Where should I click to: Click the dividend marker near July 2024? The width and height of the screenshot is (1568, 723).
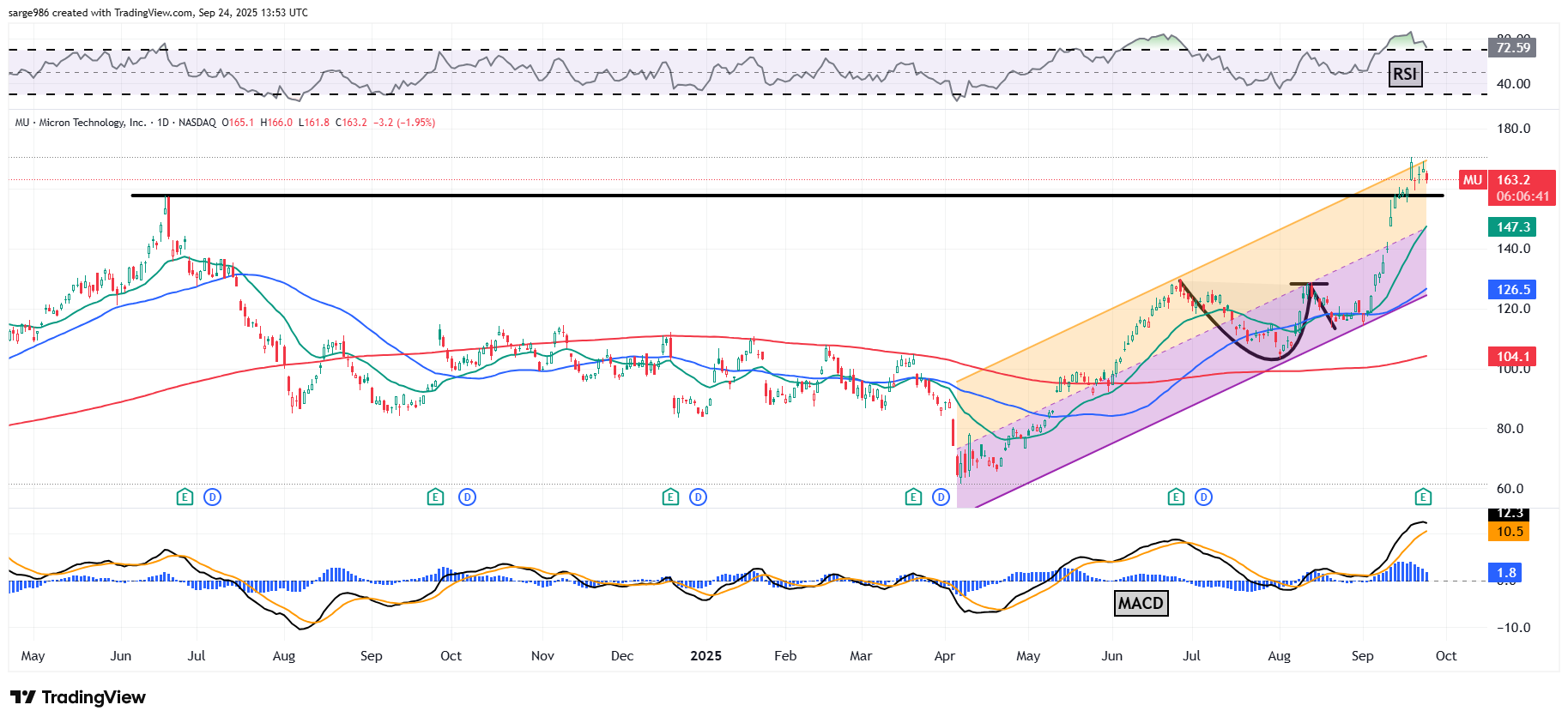213,497
